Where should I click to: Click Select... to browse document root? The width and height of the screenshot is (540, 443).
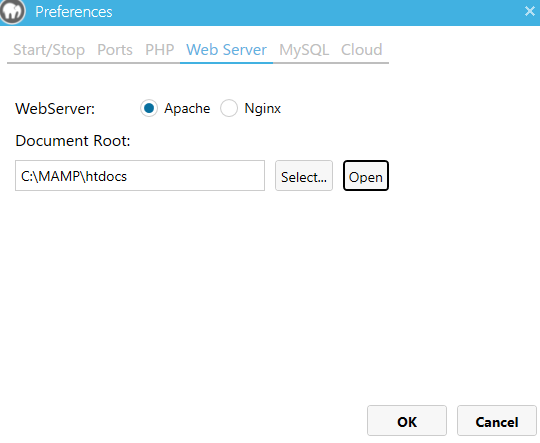[304, 175]
